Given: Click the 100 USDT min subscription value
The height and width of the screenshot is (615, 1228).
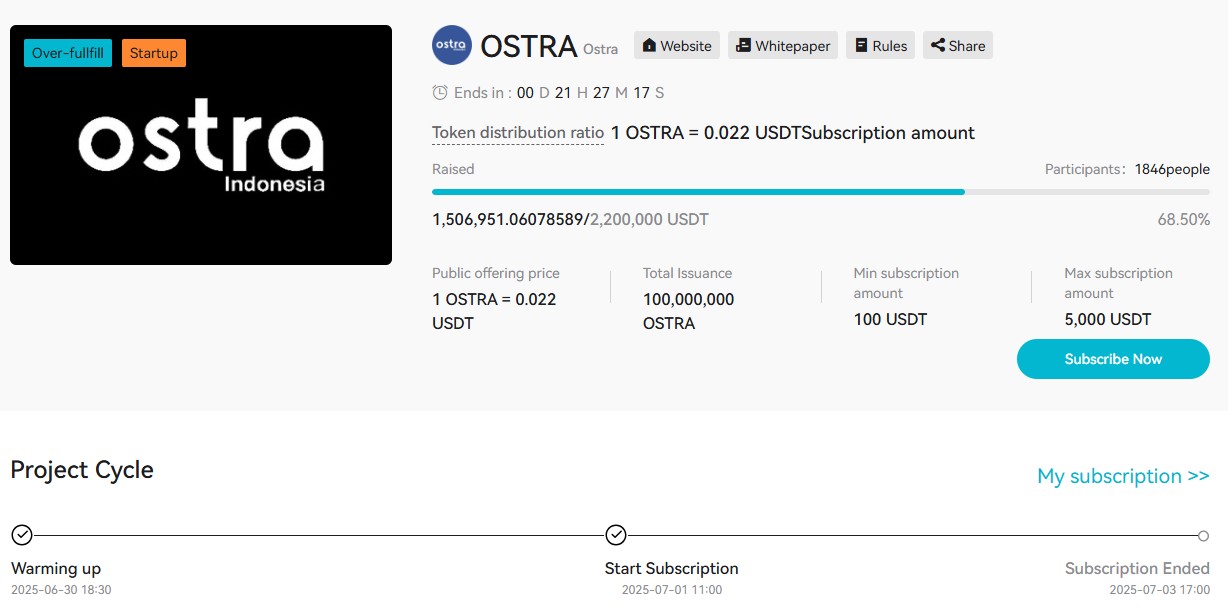Looking at the screenshot, I should tap(890, 319).
